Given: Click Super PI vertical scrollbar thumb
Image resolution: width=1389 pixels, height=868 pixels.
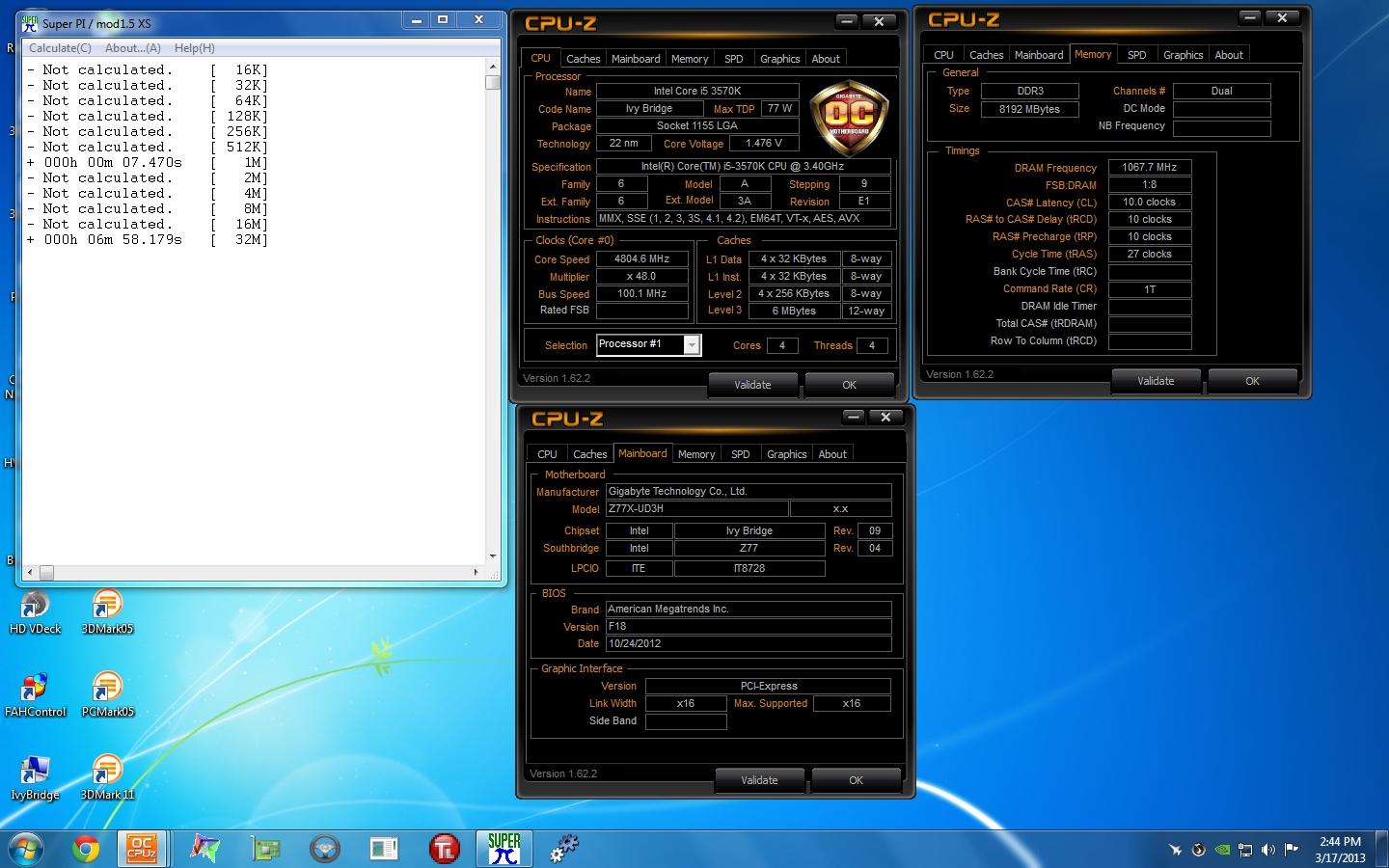Looking at the screenshot, I should click(x=493, y=82).
